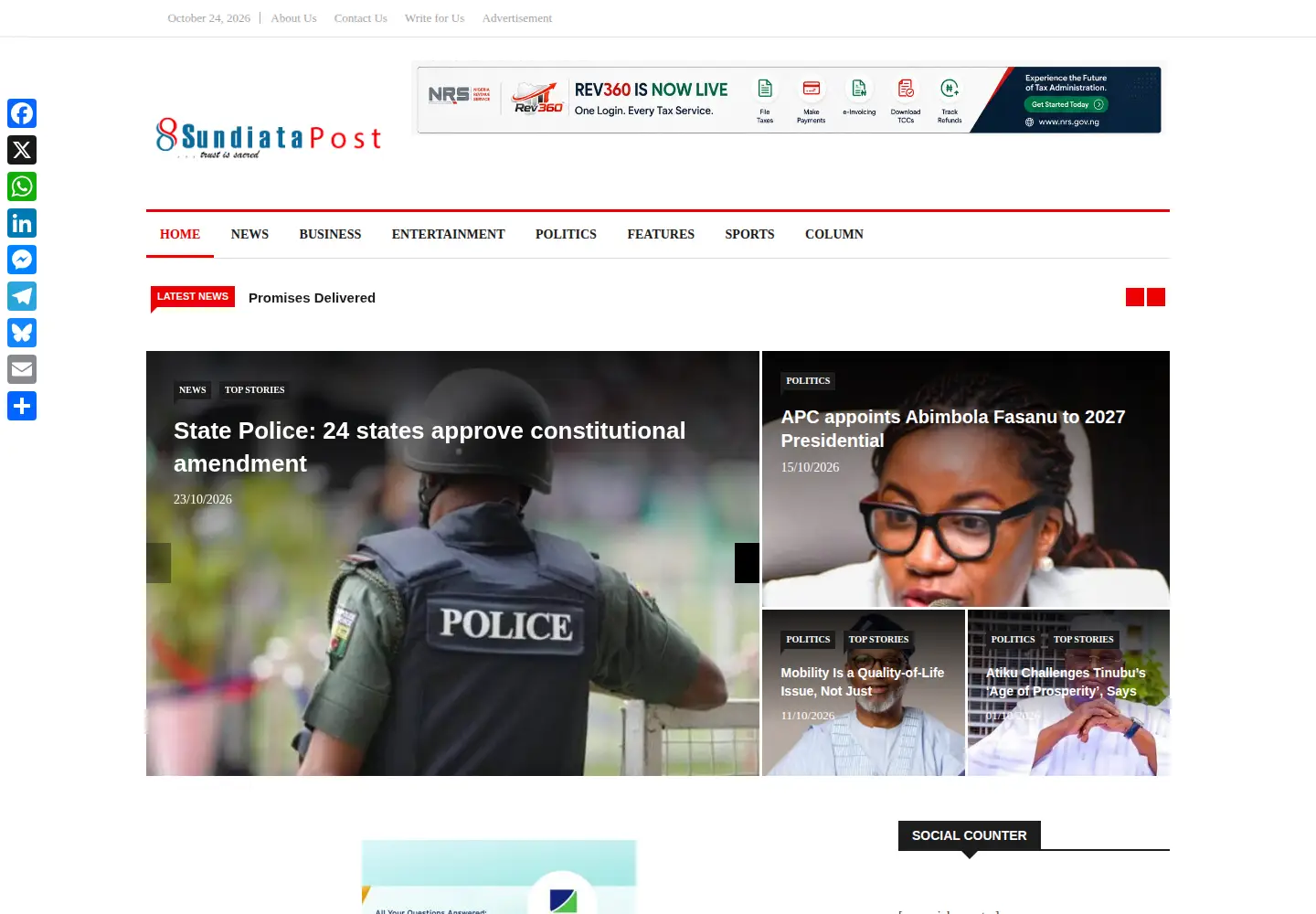Go to the previous latest-news ticker item
Viewport: 1316px width, 914px height.
click(x=1135, y=297)
